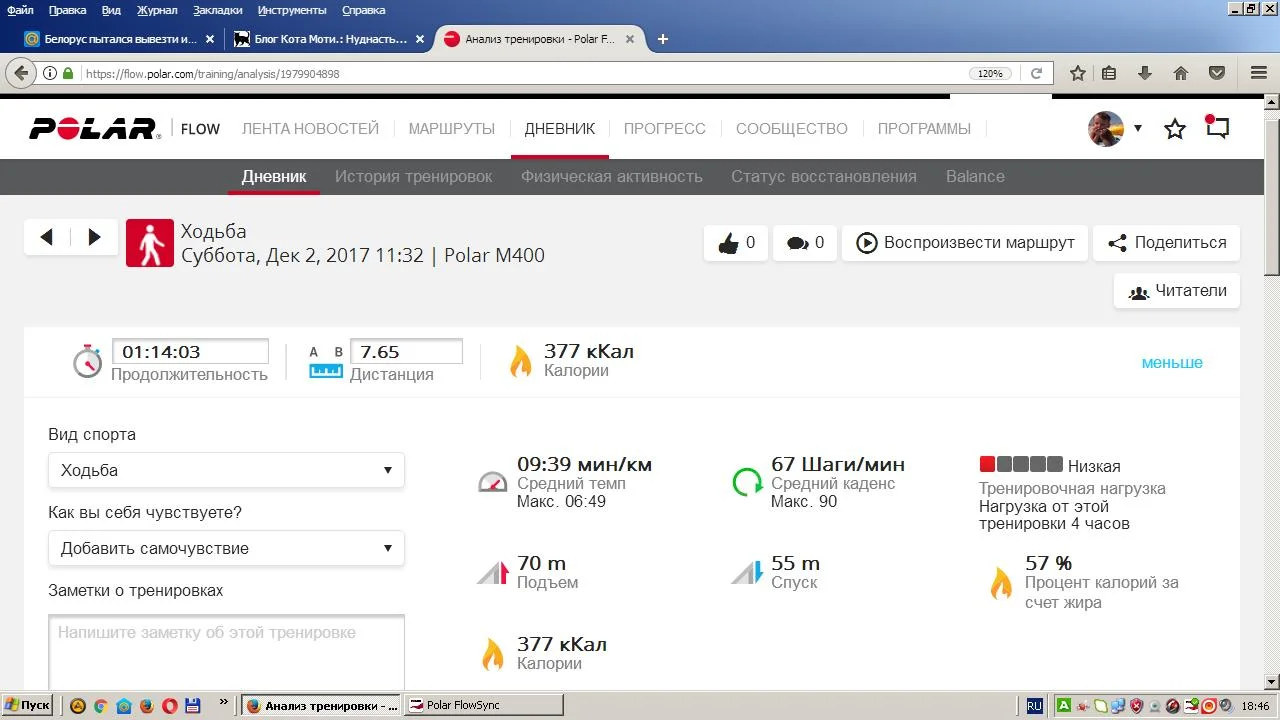
Task: Open Вид спорта dropdown showing Ходьба
Action: coord(226,470)
